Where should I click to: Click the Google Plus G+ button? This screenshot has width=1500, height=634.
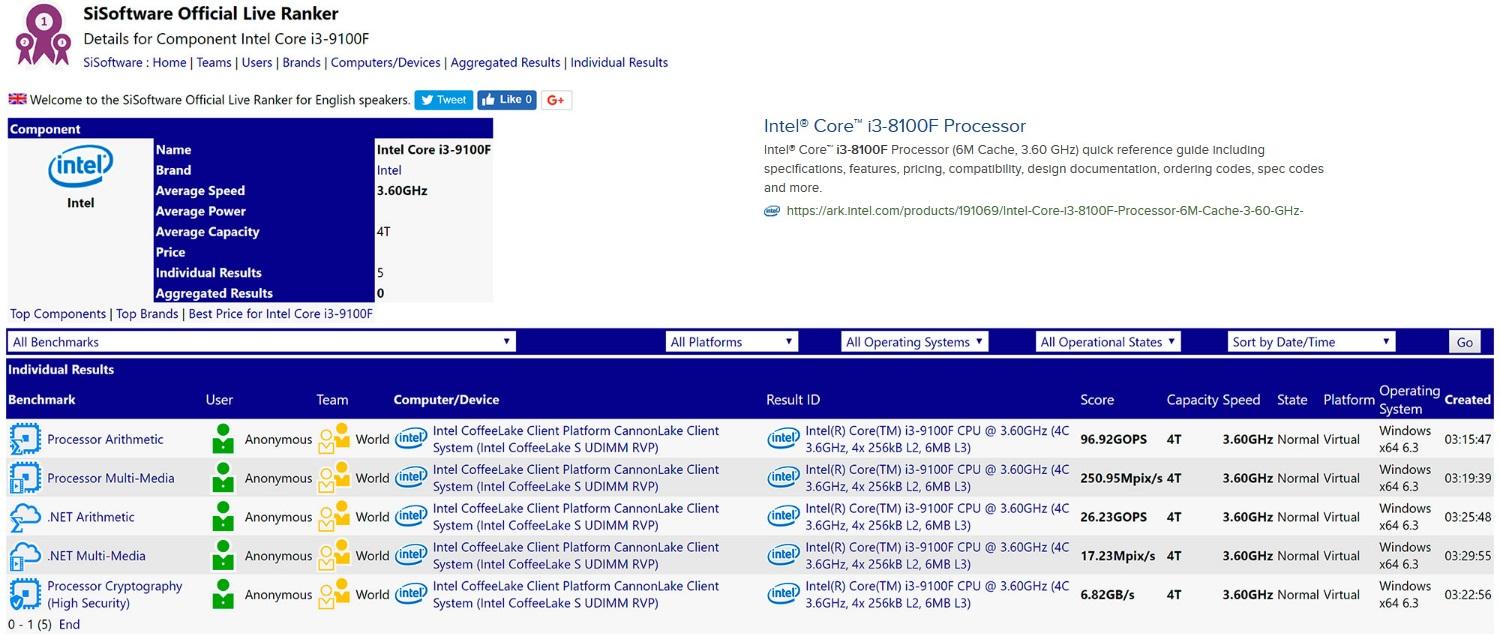(x=557, y=100)
